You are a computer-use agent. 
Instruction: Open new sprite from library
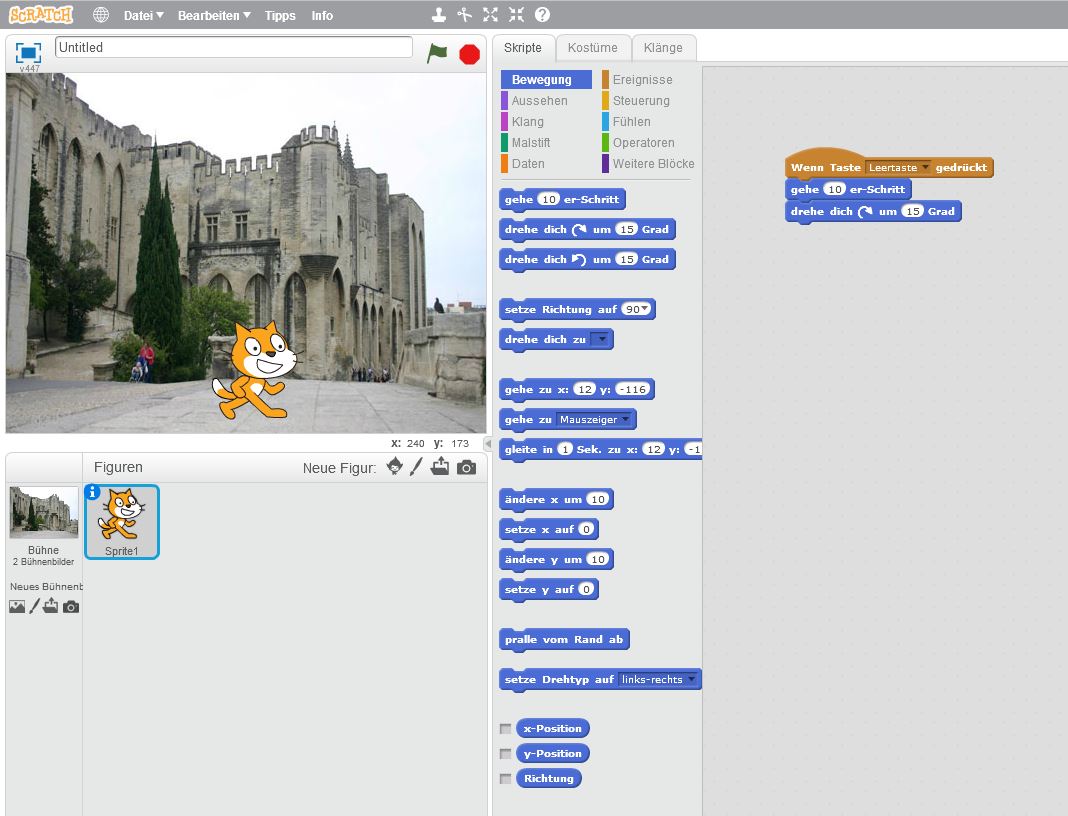pyautogui.click(x=394, y=467)
